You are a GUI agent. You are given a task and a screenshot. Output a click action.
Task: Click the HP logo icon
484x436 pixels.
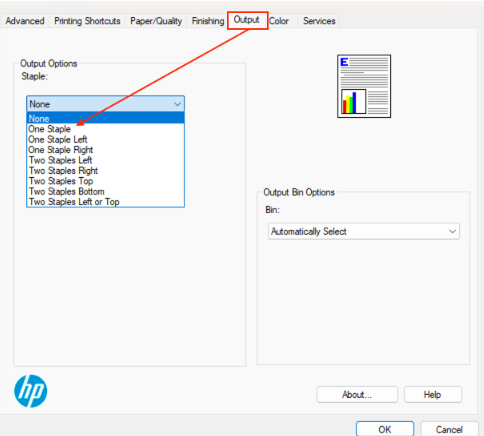[31, 391]
